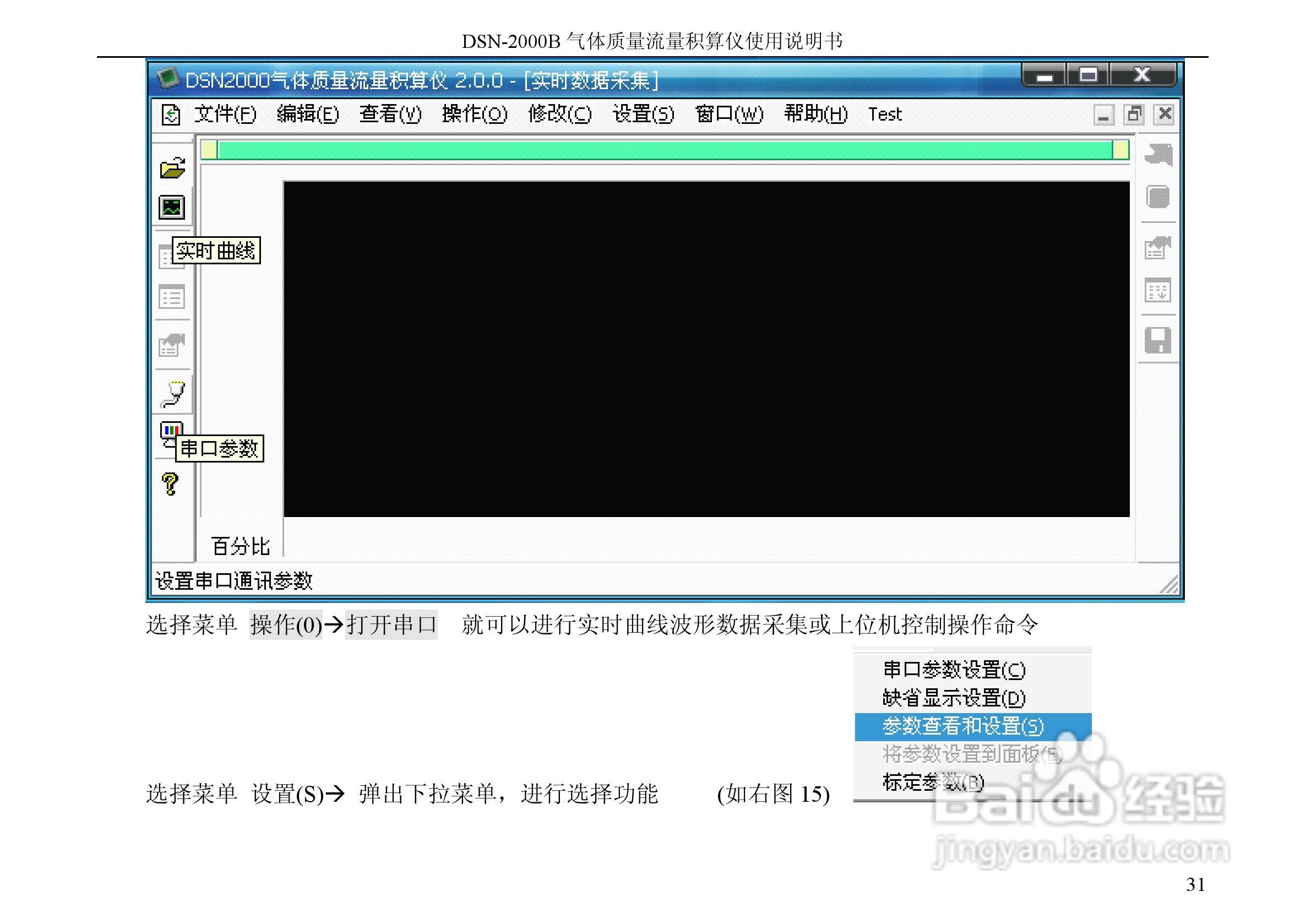Click the list view icon in left toolbar

click(171, 297)
